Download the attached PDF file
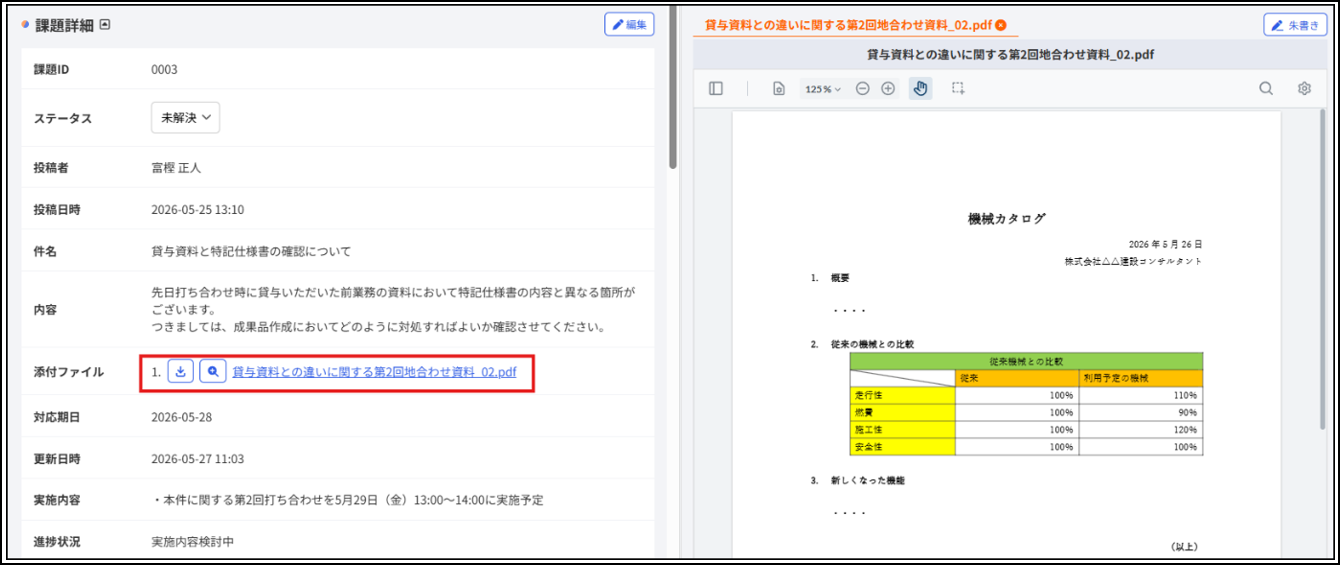 (180, 371)
